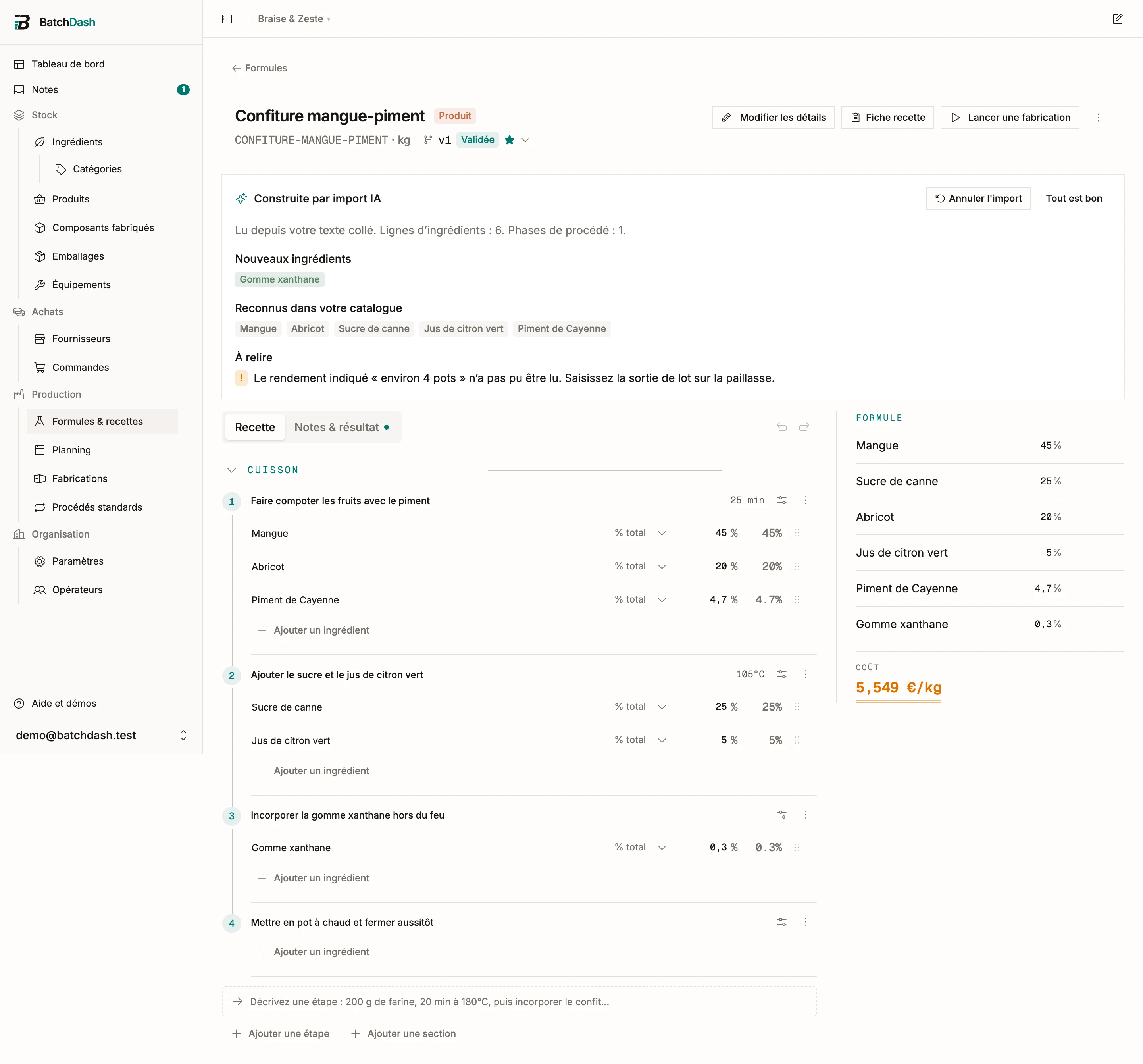The image size is (1143, 1064).
Task: Click the Gomme xanthane new ingredient chip
Action: [x=279, y=279]
